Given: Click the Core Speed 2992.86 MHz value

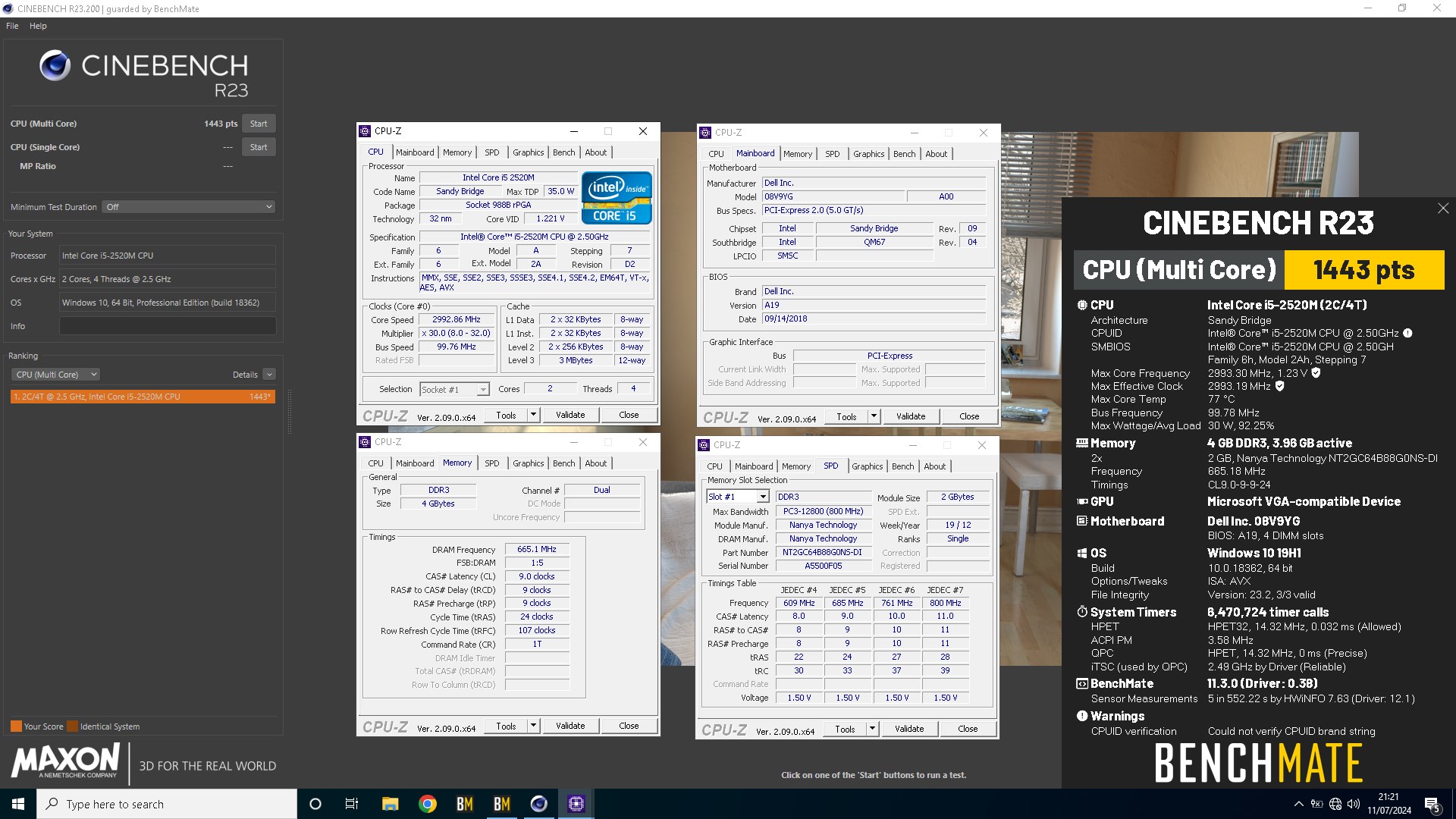Looking at the screenshot, I should pyautogui.click(x=456, y=320).
